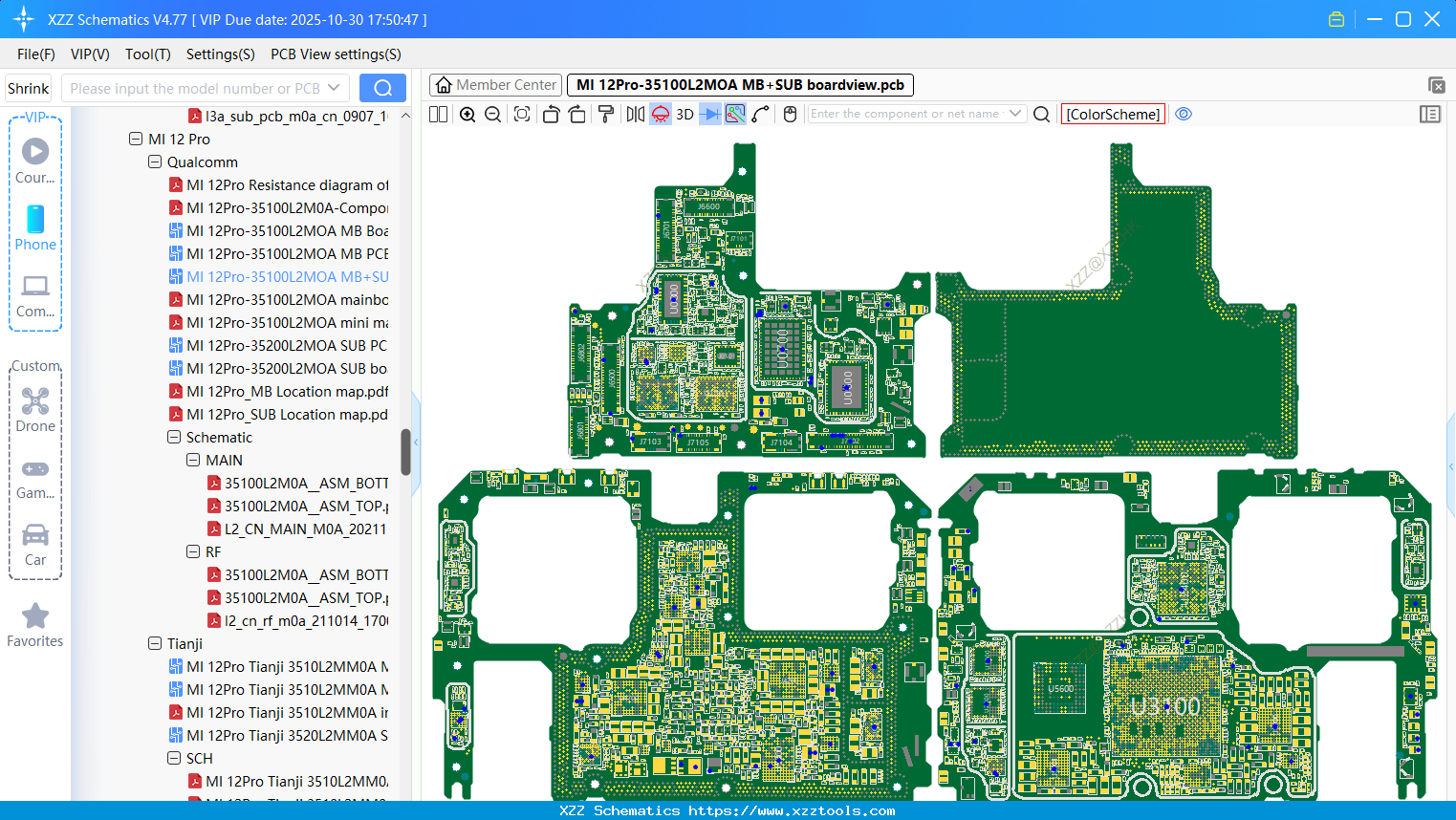
Task: Open the PCB View settings menu
Action: coord(335,54)
